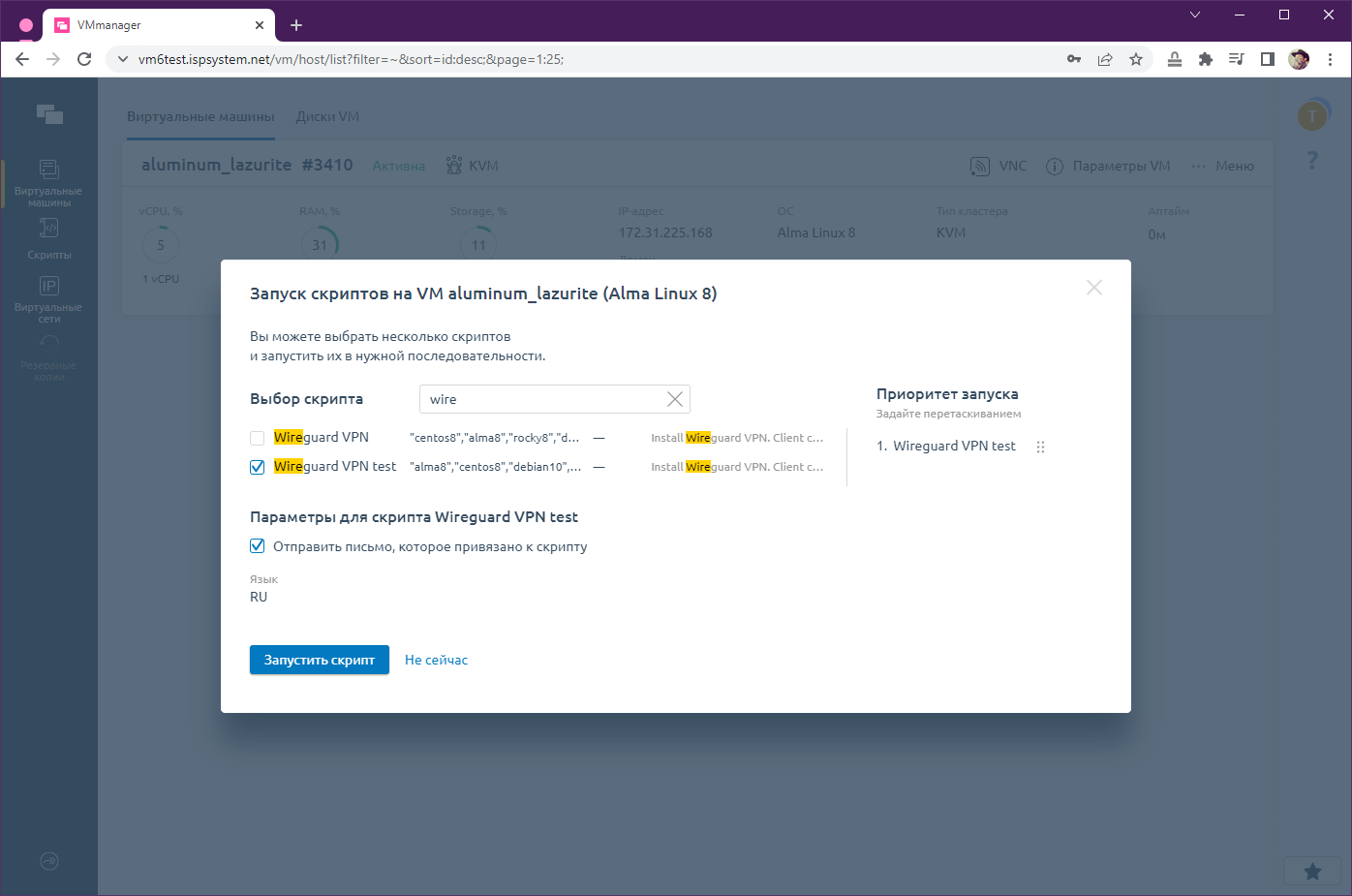This screenshot has height=896, width=1352.
Task: Click the share page icon
Action: pyautogui.click(x=1105, y=59)
